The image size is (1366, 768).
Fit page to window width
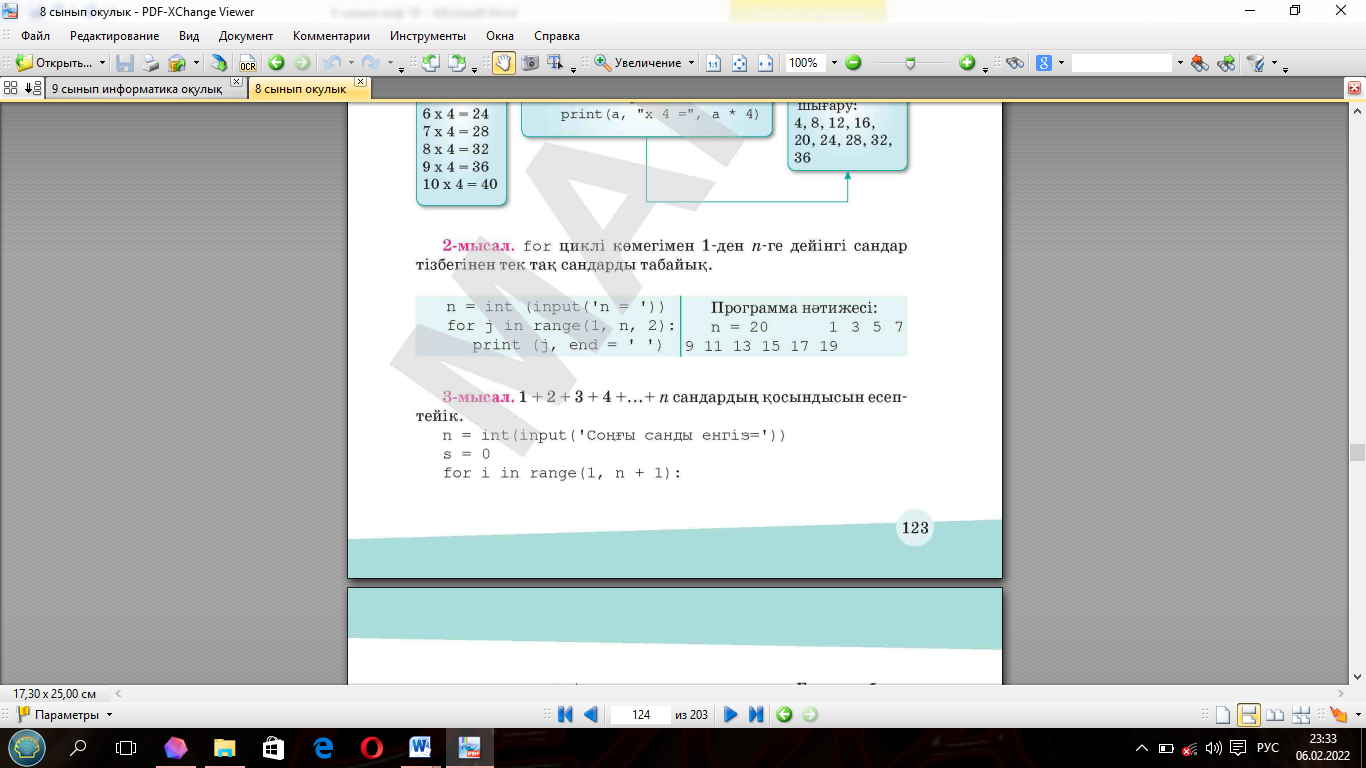pyautogui.click(x=766, y=63)
